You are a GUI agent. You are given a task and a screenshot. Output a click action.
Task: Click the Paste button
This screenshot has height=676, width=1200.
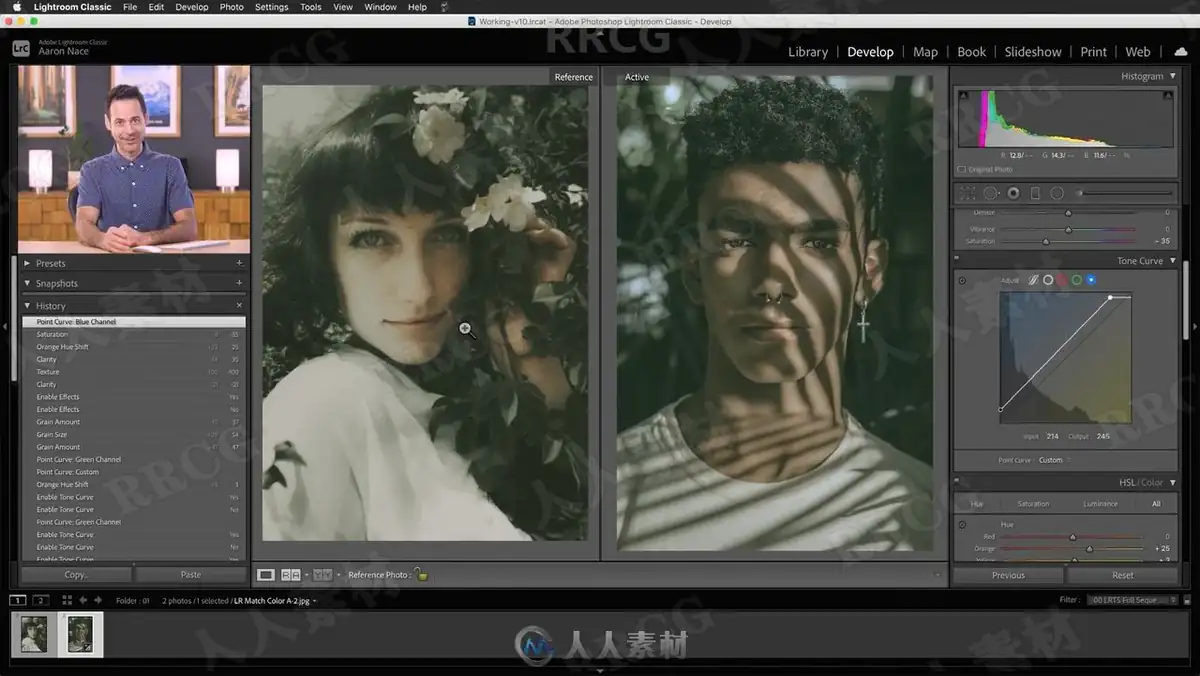click(x=191, y=575)
